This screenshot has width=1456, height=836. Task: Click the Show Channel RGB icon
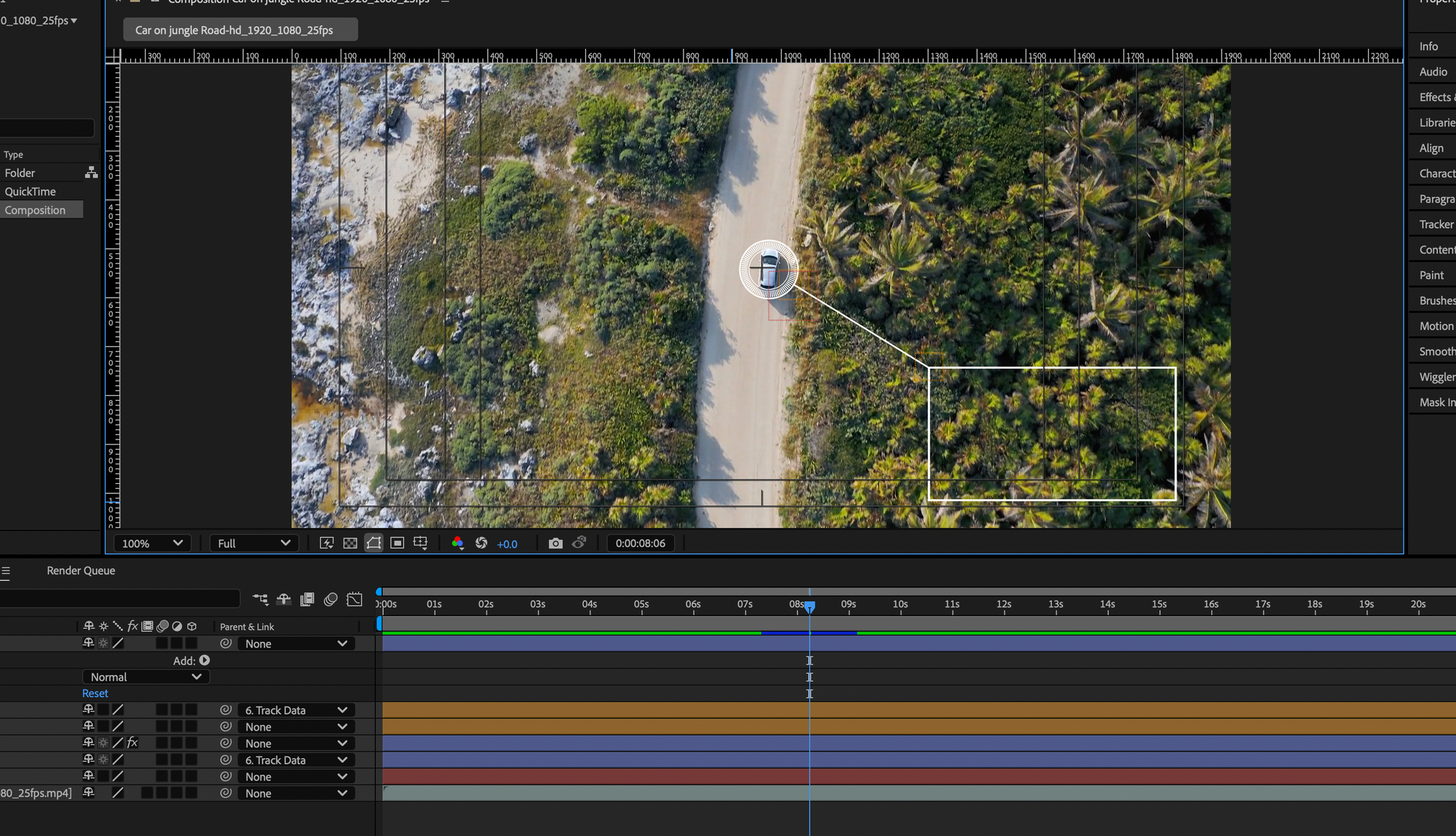coord(457,544)
